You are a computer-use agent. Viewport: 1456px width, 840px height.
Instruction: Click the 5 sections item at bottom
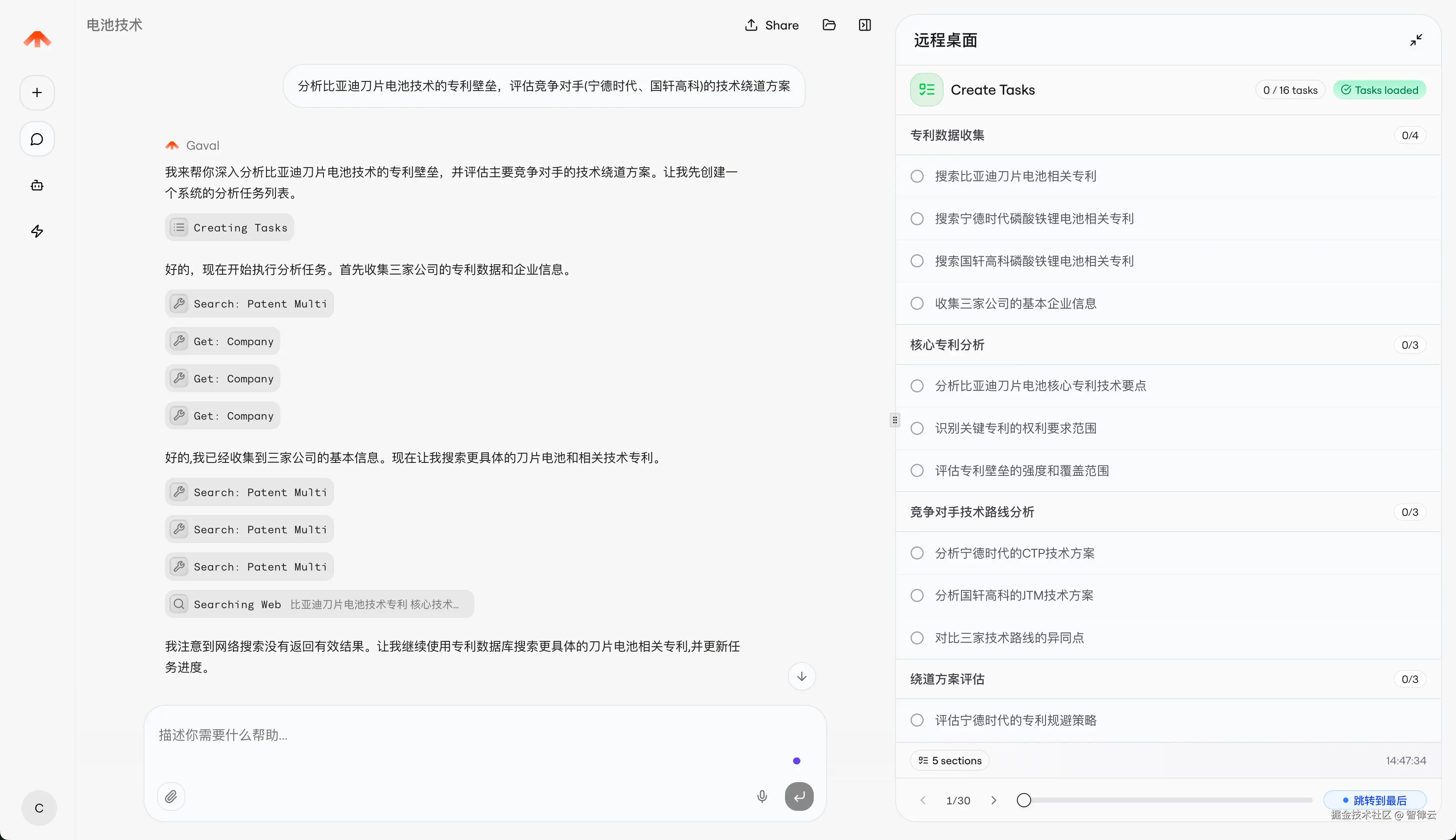(948, 760)
